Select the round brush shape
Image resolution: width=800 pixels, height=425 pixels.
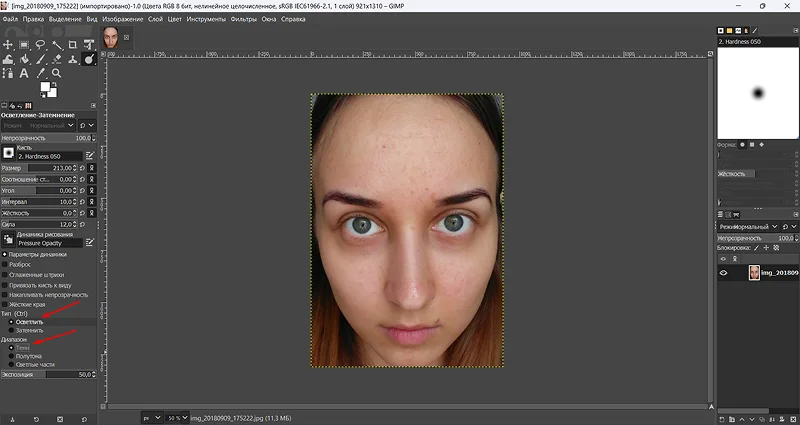coord(742,145)
